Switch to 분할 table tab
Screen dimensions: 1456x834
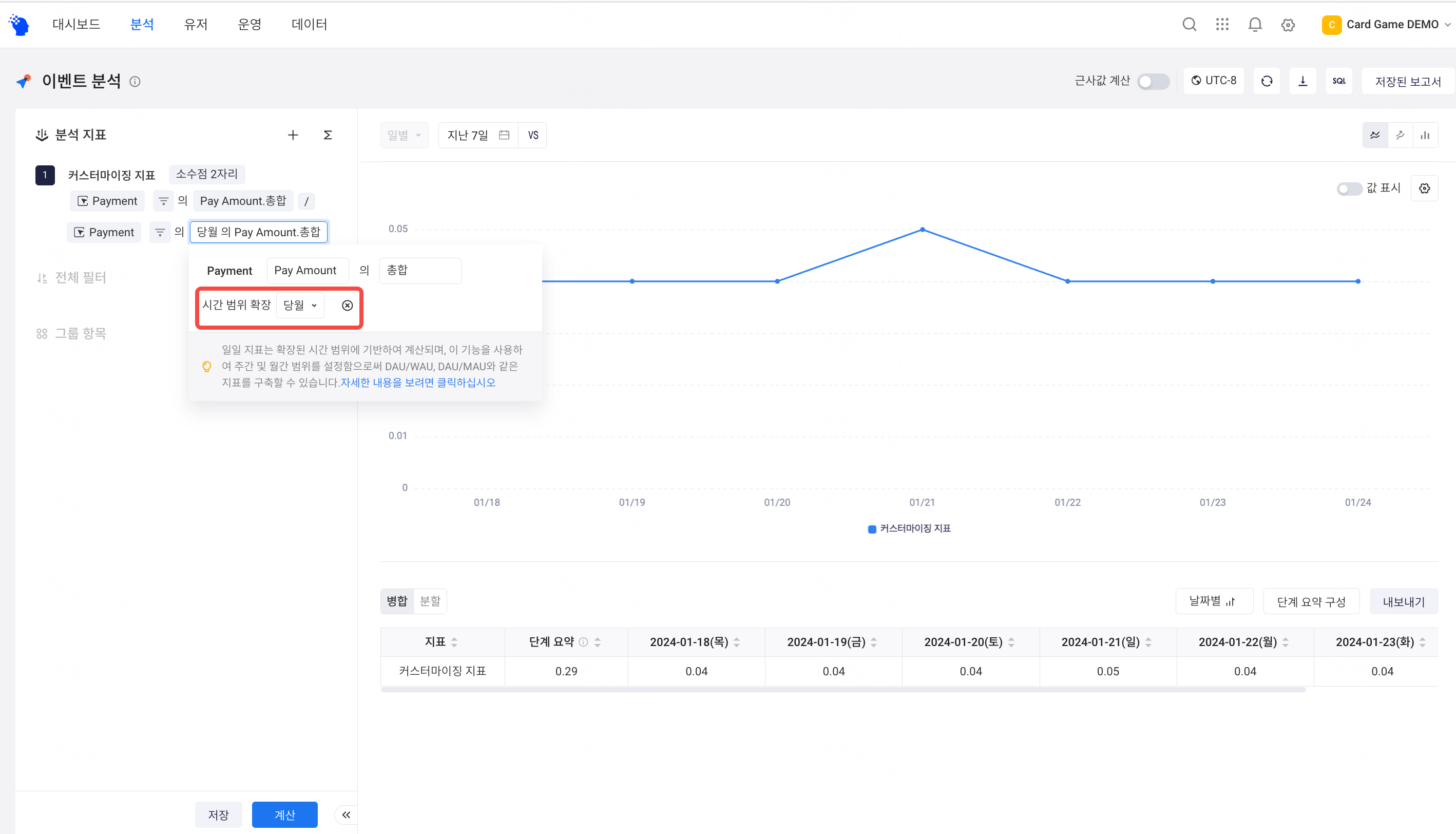click(430, 601)
